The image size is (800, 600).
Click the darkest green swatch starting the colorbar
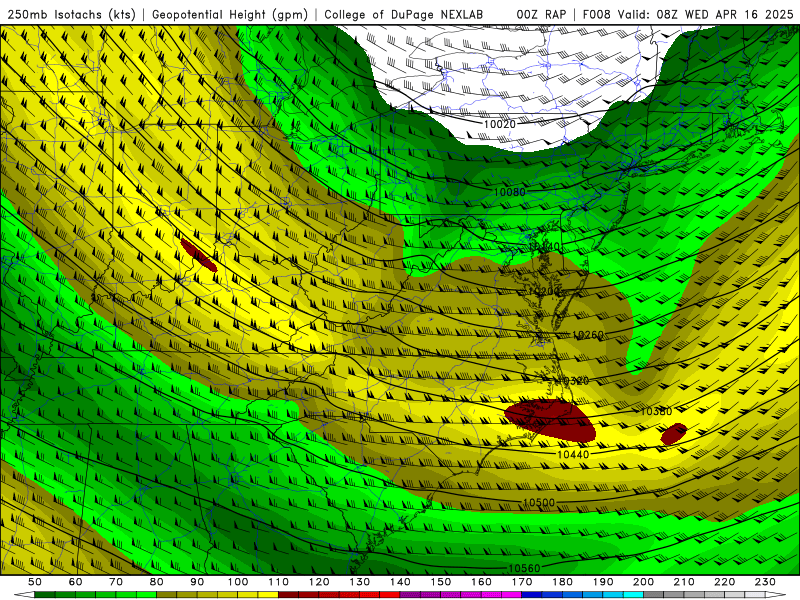click(x=44, y=595)
